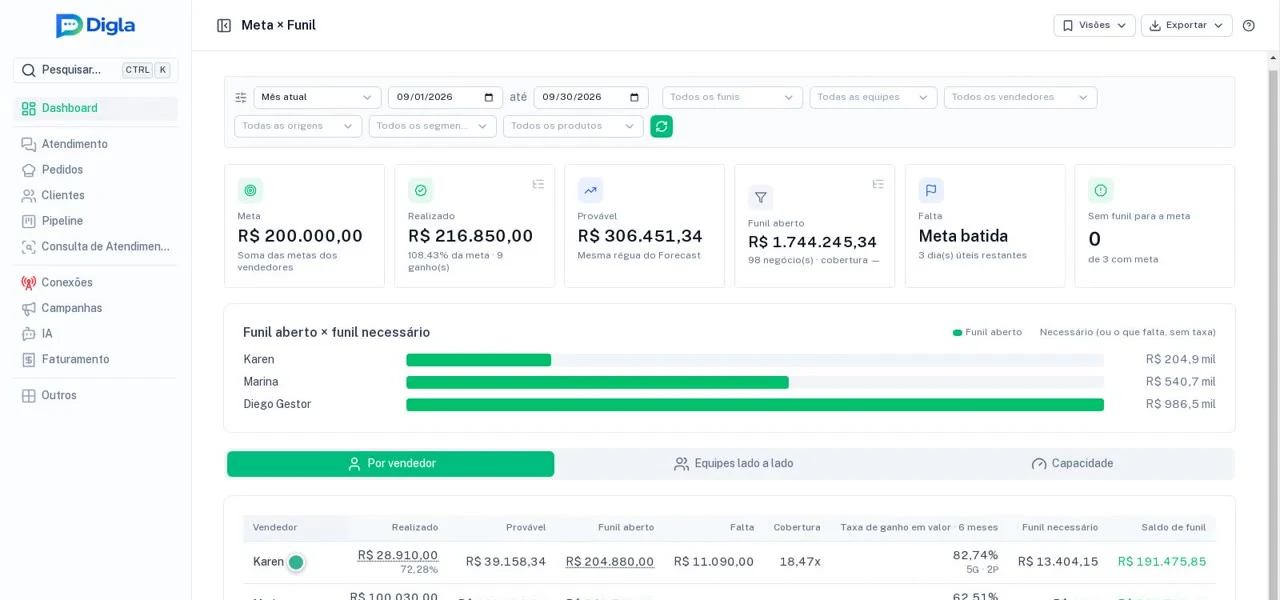
Task: Click the R$ 986,5 mil value
Action: [x=1181, y=405]
